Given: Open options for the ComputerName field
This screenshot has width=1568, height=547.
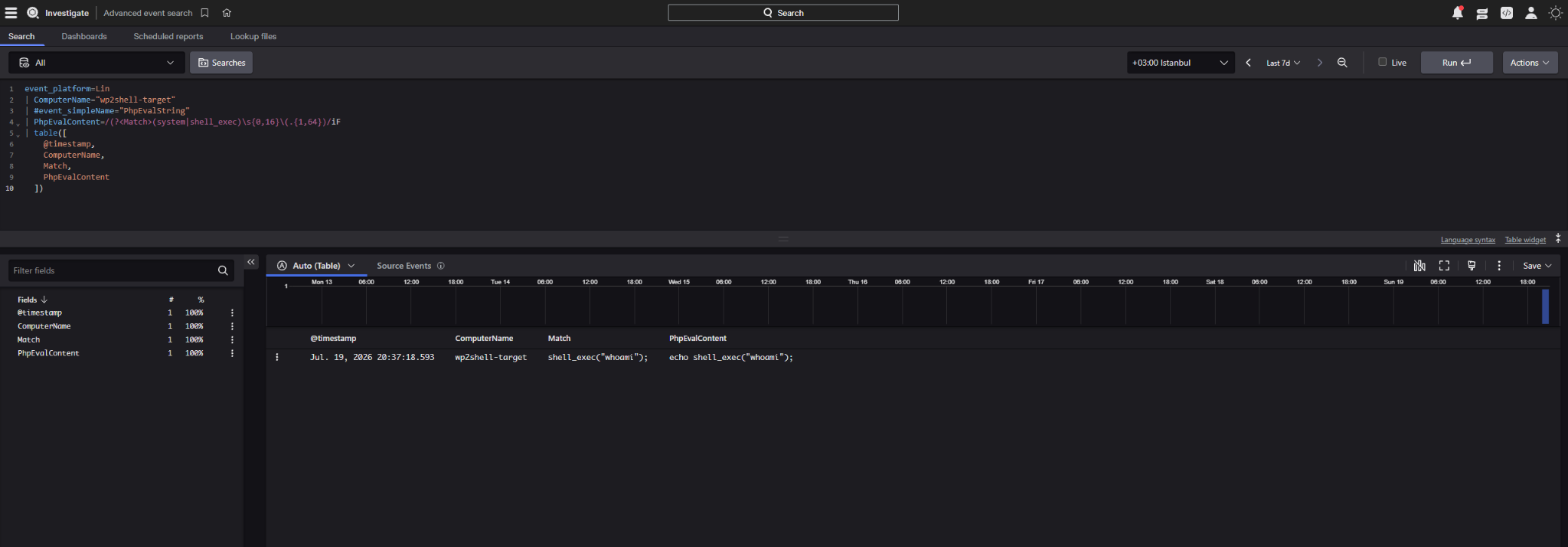Looking at the screenshot, I should pyautogui.click(x=232, y=326).
